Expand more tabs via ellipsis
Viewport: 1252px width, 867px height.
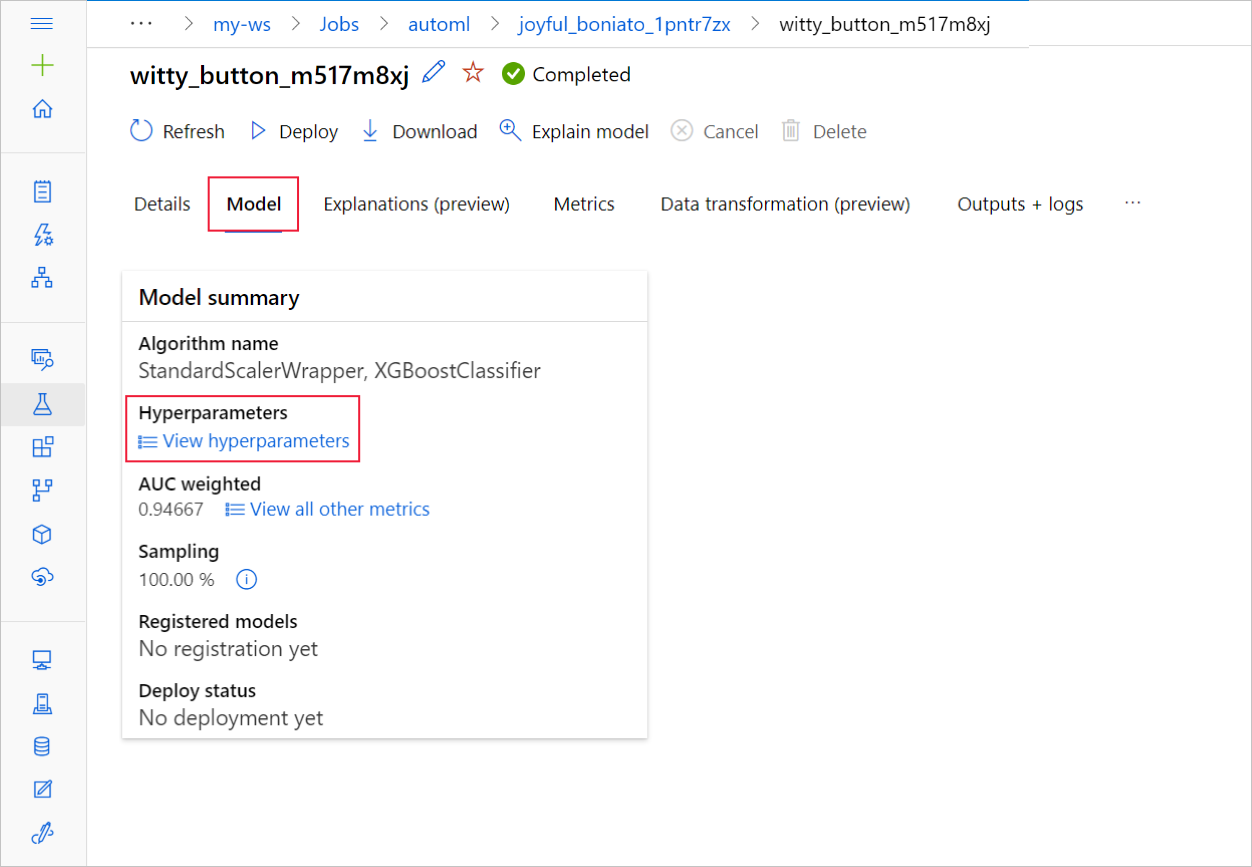pyautogui.click(x=1132, y=203)
